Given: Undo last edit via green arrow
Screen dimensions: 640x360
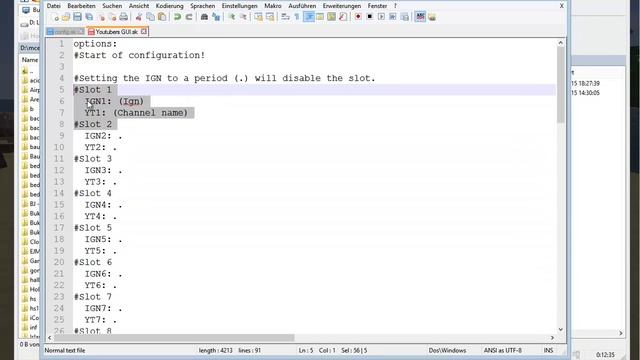Looking at the screenshot, I should click(x=177, y=17).
